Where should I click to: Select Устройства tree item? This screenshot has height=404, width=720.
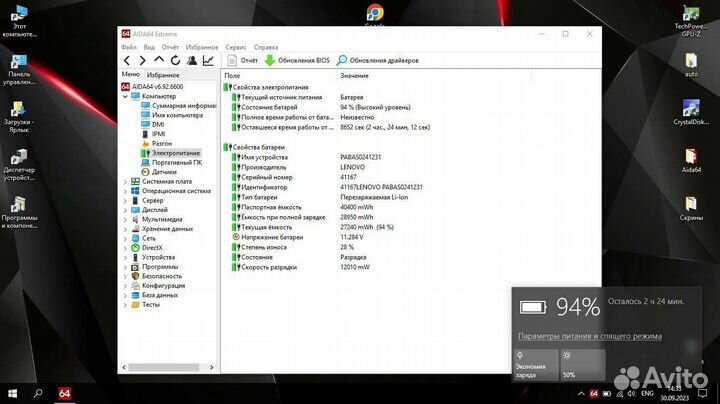coord(153,257)
